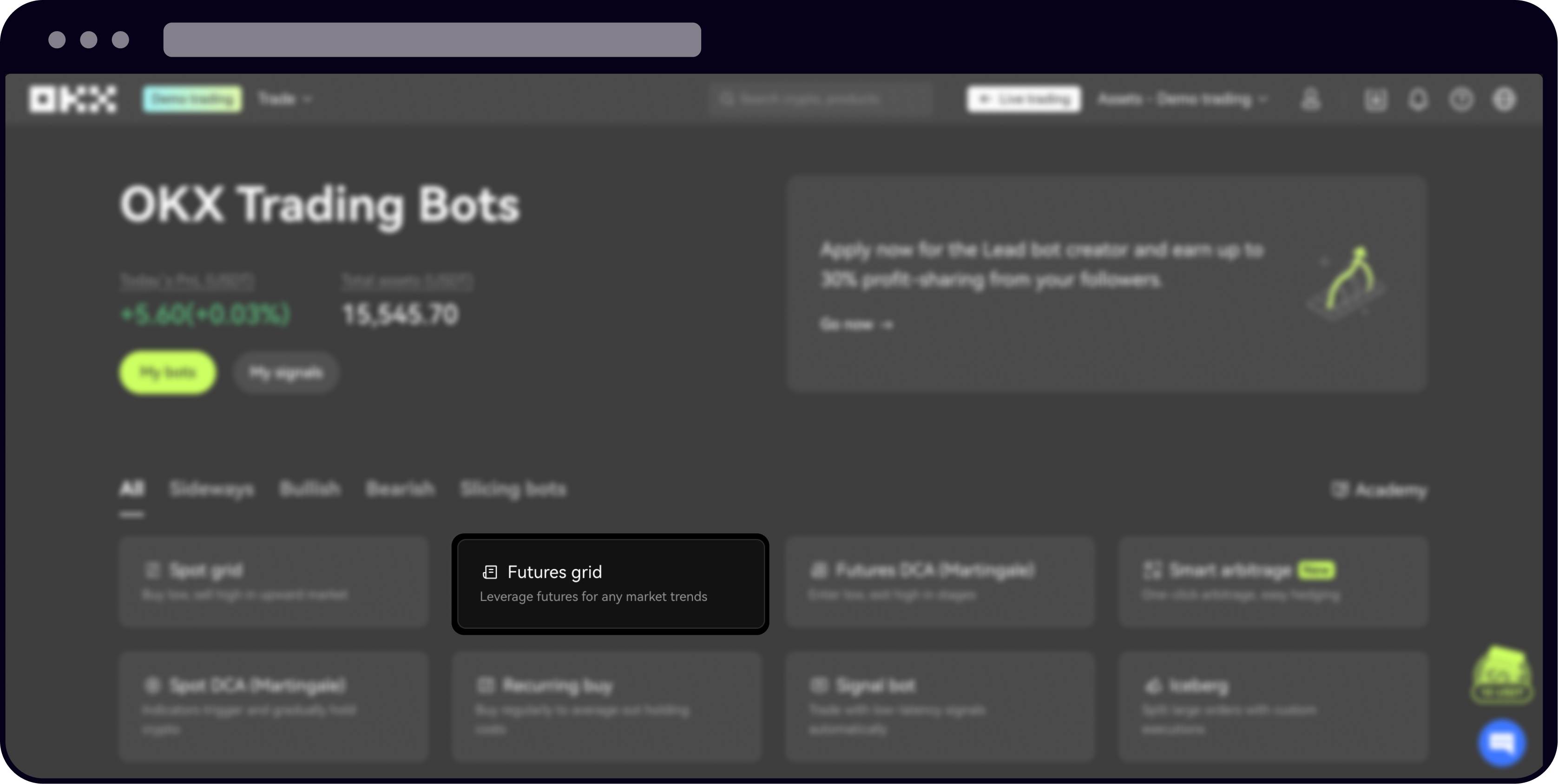
Task: Click the My bots button
Action: [x=168, y=372]
